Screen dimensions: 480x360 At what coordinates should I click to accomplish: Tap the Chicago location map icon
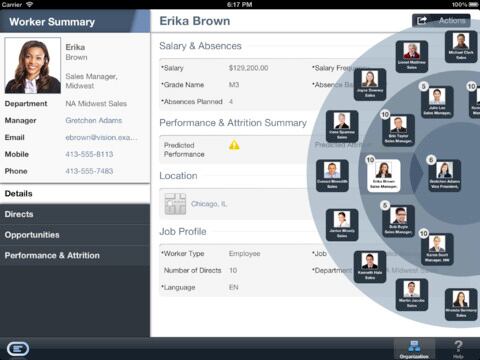coord(175,204)
